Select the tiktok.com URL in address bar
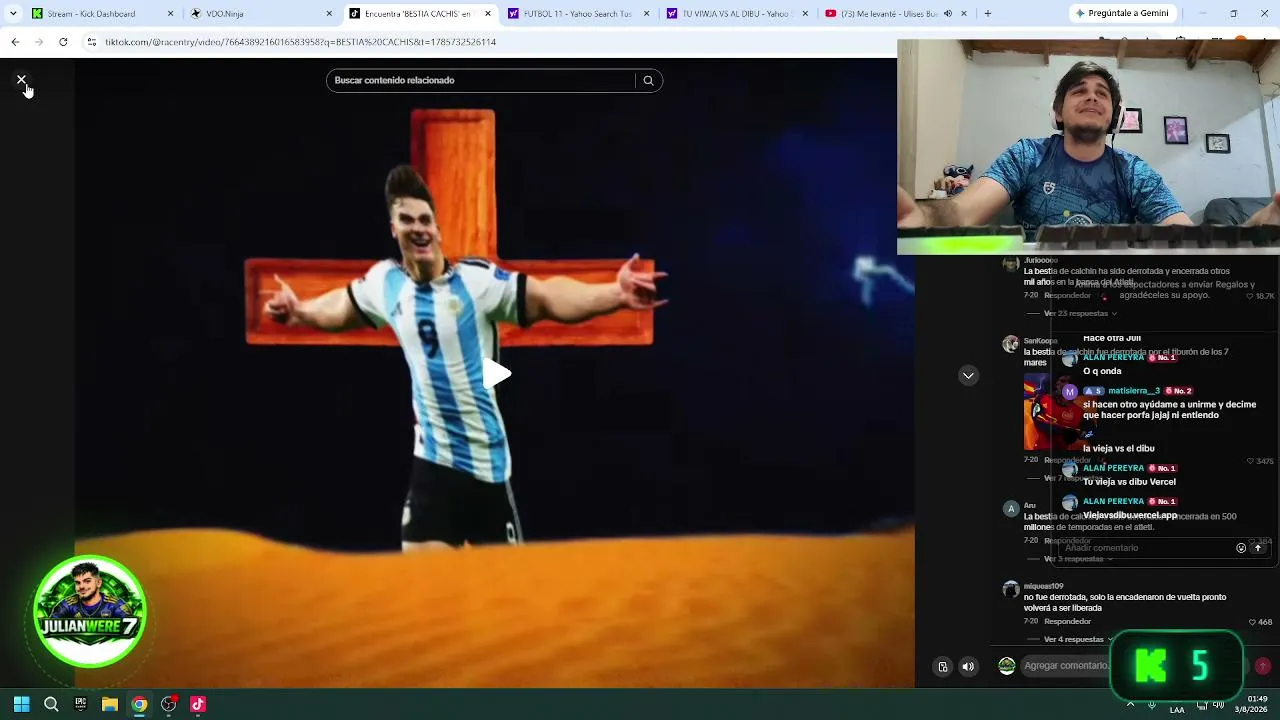Viewport: 1280px width, 720px height. [x=301, y=42]
